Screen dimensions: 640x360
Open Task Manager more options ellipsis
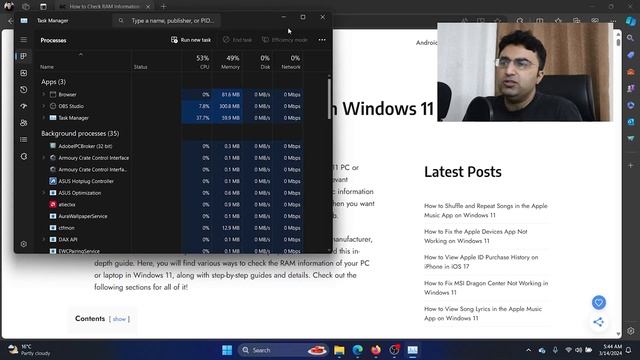point(322,40)
